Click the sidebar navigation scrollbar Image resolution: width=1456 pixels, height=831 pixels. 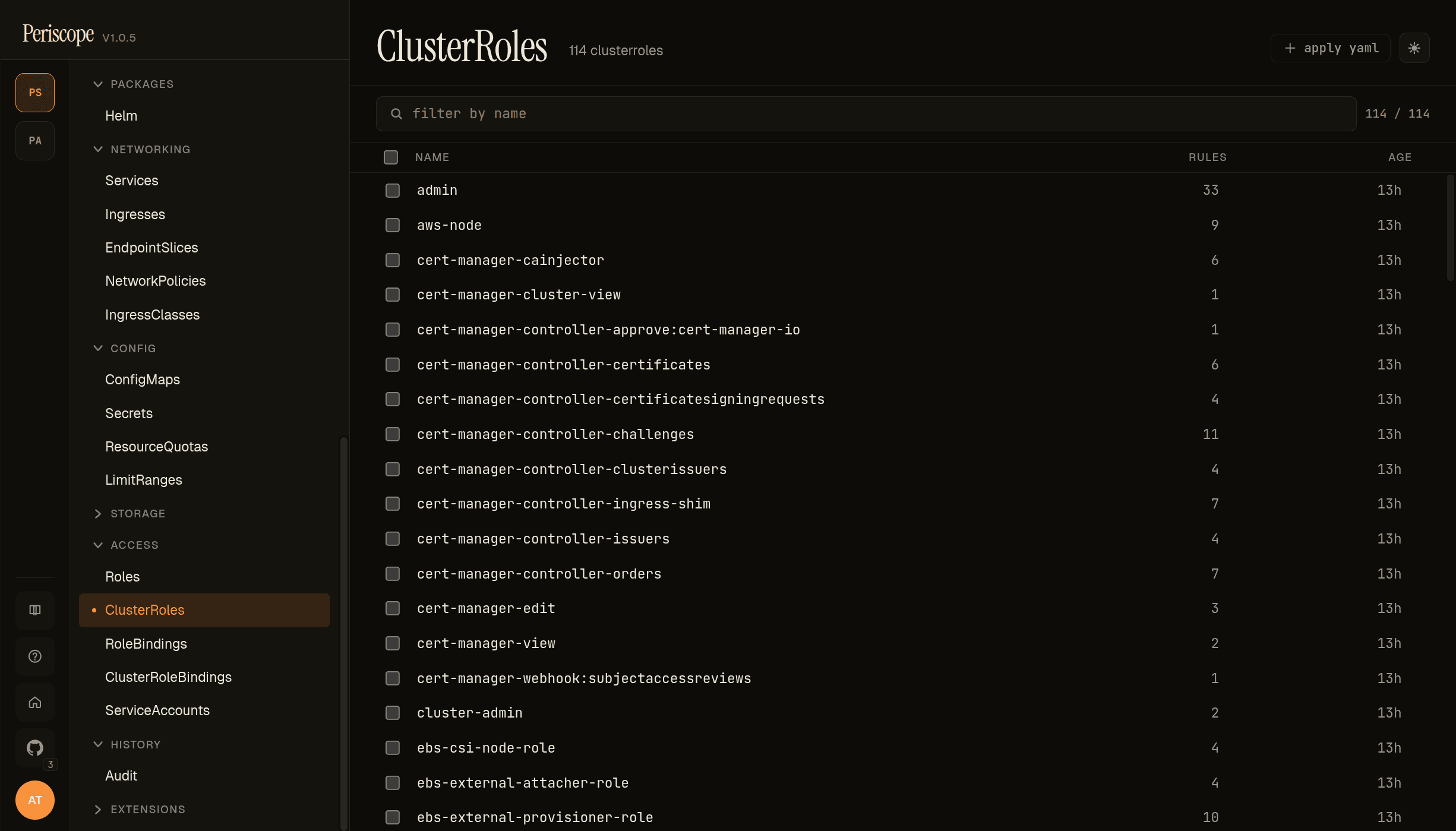tap(343, 633)
